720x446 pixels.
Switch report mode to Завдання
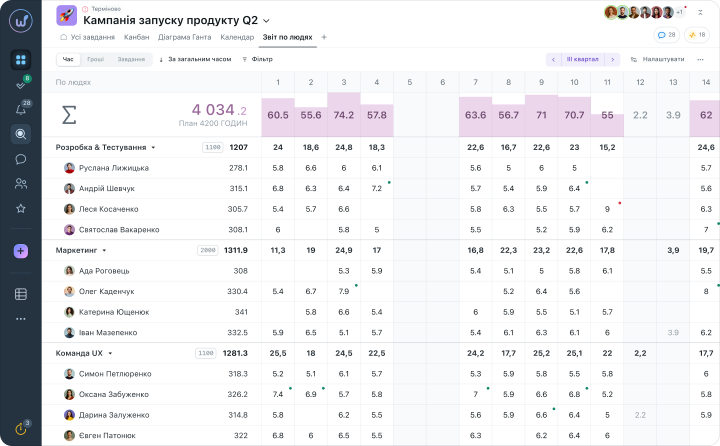click(x=131, y=59)
